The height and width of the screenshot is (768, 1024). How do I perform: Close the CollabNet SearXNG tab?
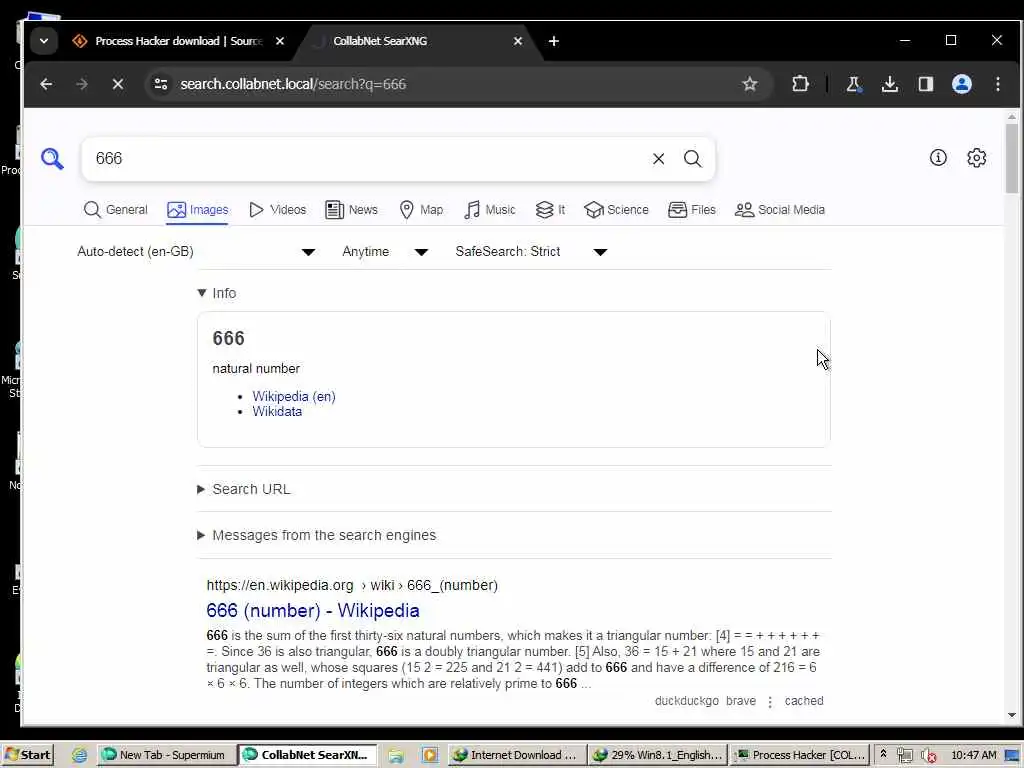[518, 41]
